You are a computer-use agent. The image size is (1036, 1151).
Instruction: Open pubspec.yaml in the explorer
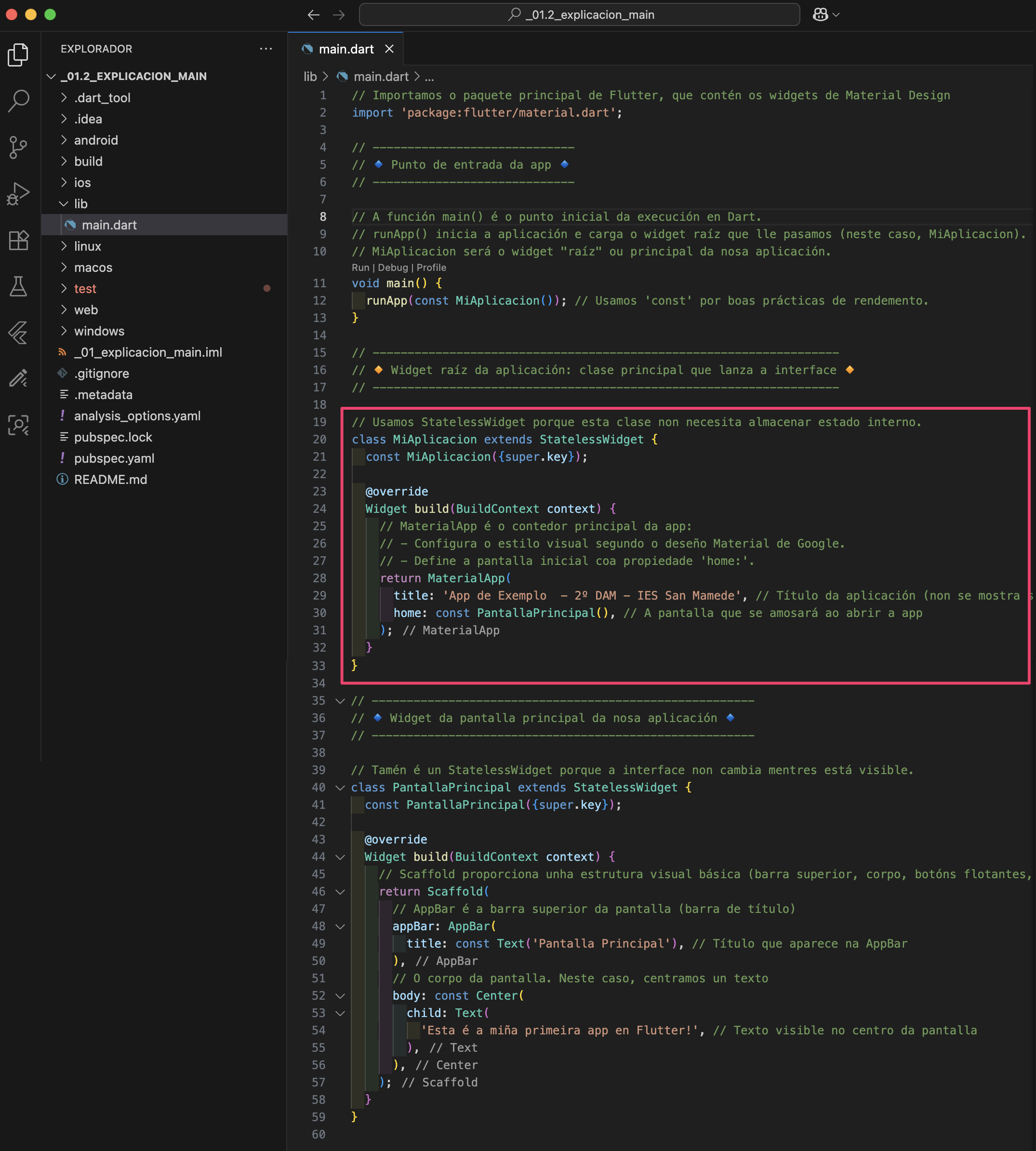(114, 458)
